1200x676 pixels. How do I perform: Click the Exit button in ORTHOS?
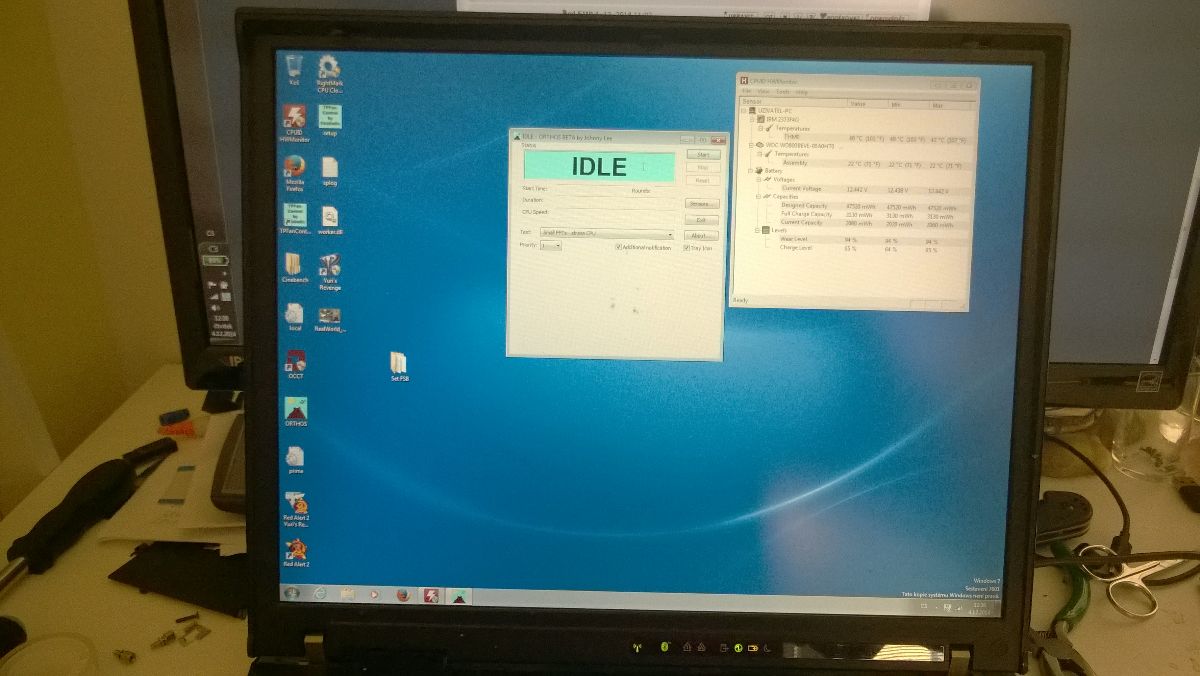pyautogui.click(x=700, y=220)
